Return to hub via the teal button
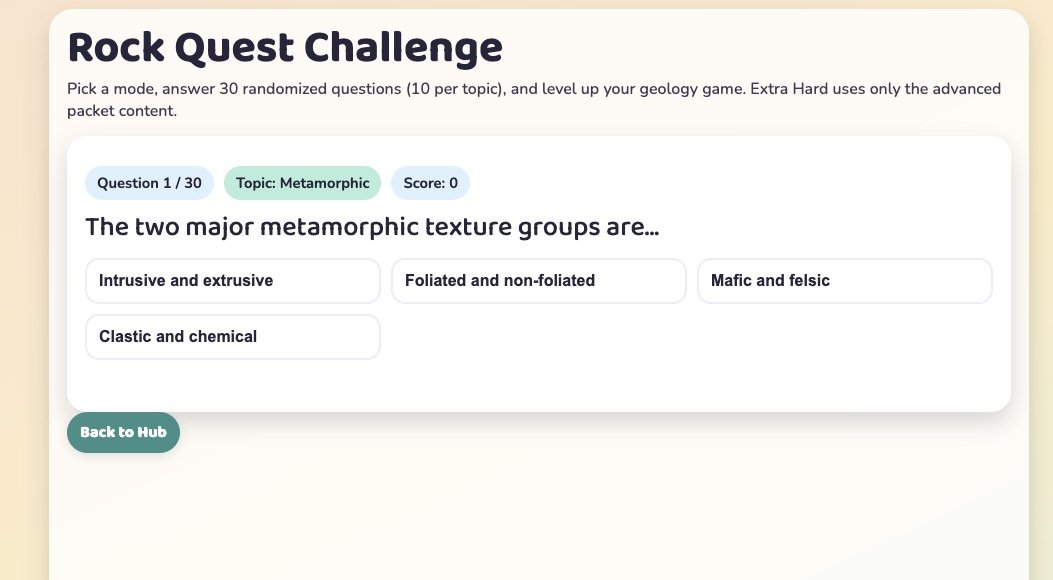The image size is (1053, 580). tap(123, 432)
